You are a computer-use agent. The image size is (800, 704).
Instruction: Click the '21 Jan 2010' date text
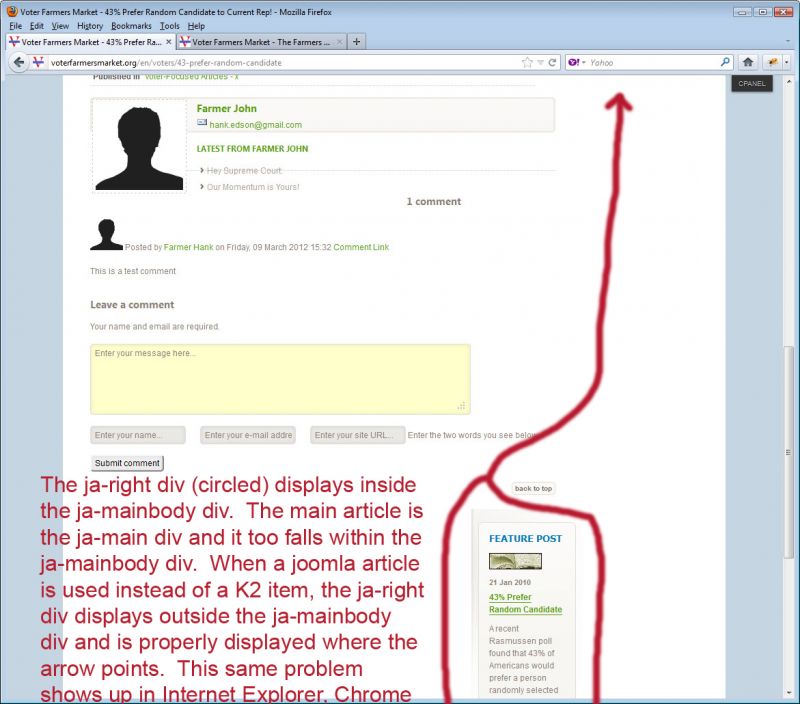(x=510, y=582)
